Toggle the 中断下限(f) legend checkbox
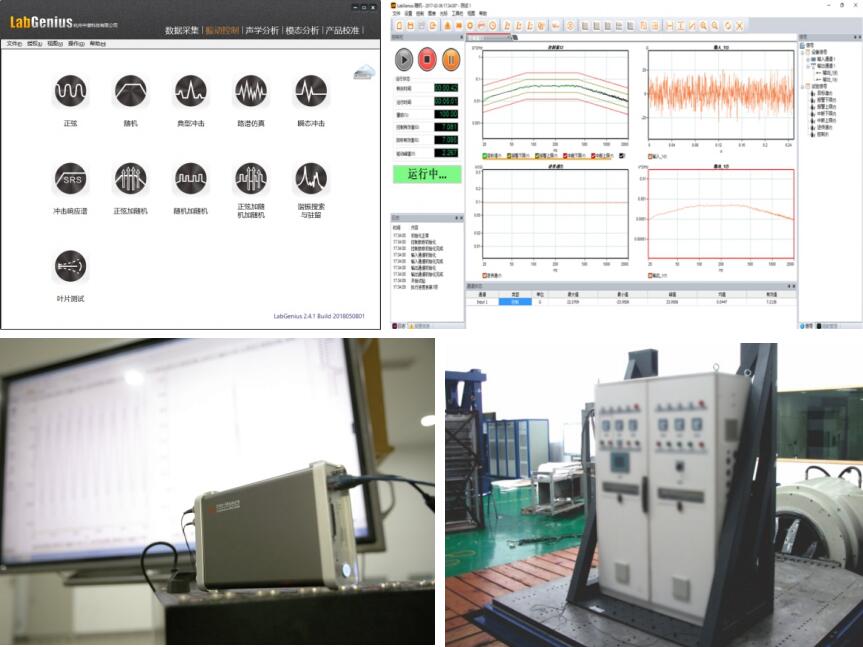Viewport: 863px width, 647px height. point(565,156)
